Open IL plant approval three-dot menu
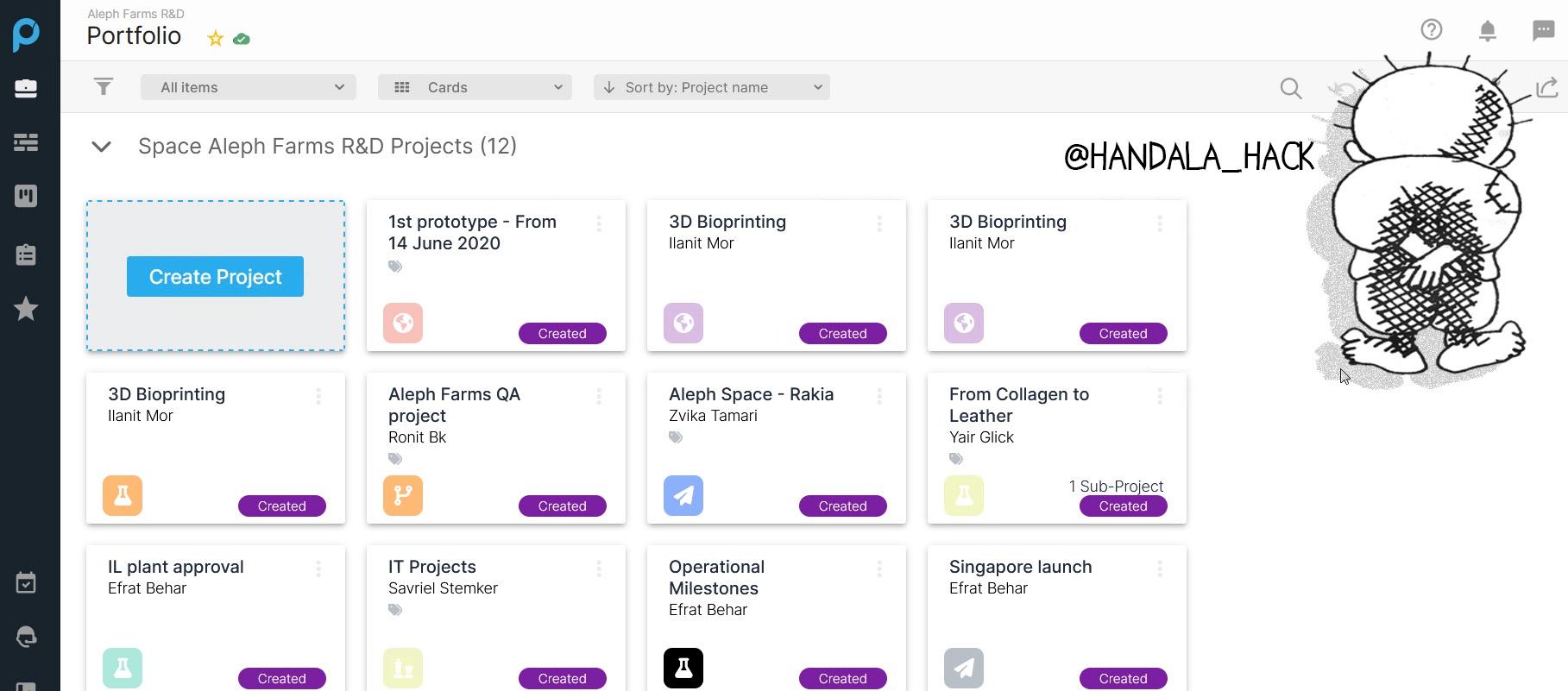 click(318, 569)
